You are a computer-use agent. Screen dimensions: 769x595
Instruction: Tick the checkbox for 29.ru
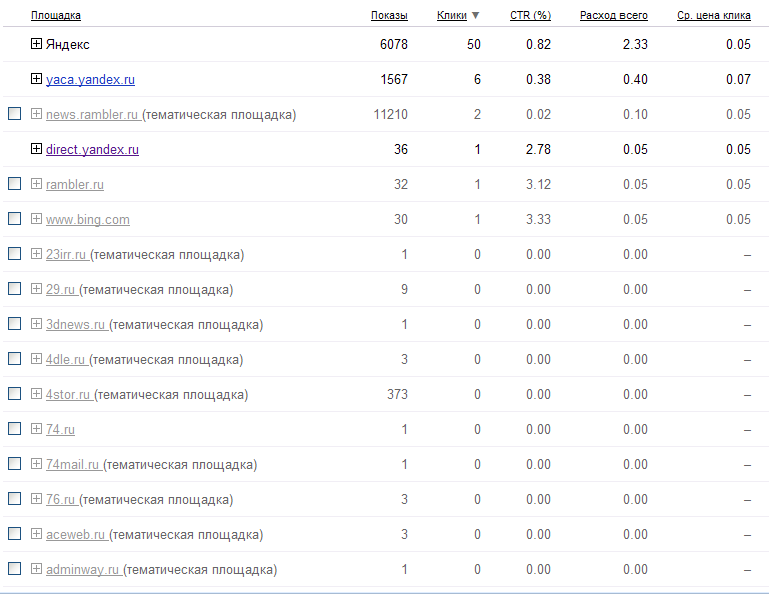coord(15,288)
